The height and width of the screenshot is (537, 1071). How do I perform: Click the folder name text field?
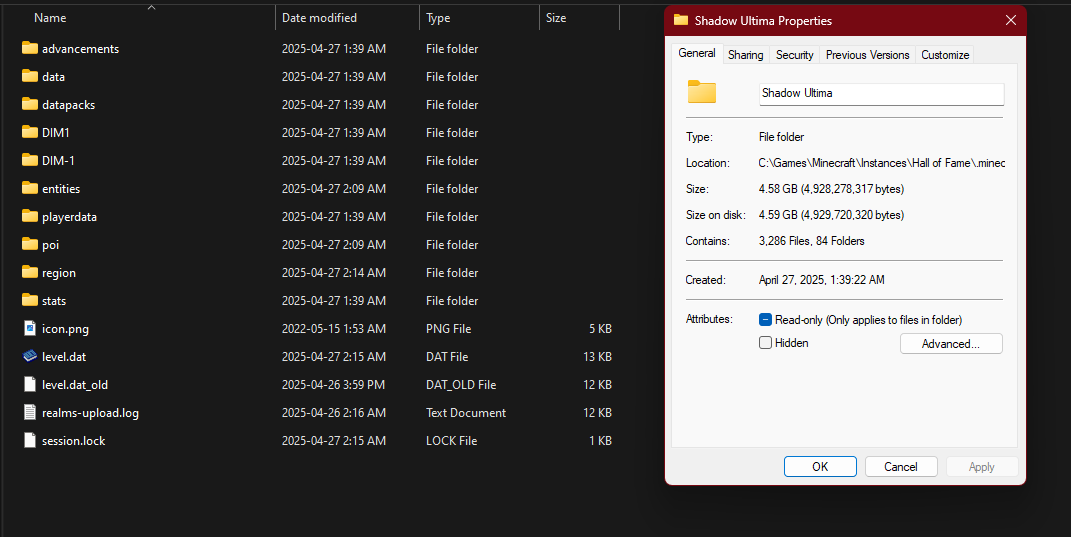tap(880, 93)
